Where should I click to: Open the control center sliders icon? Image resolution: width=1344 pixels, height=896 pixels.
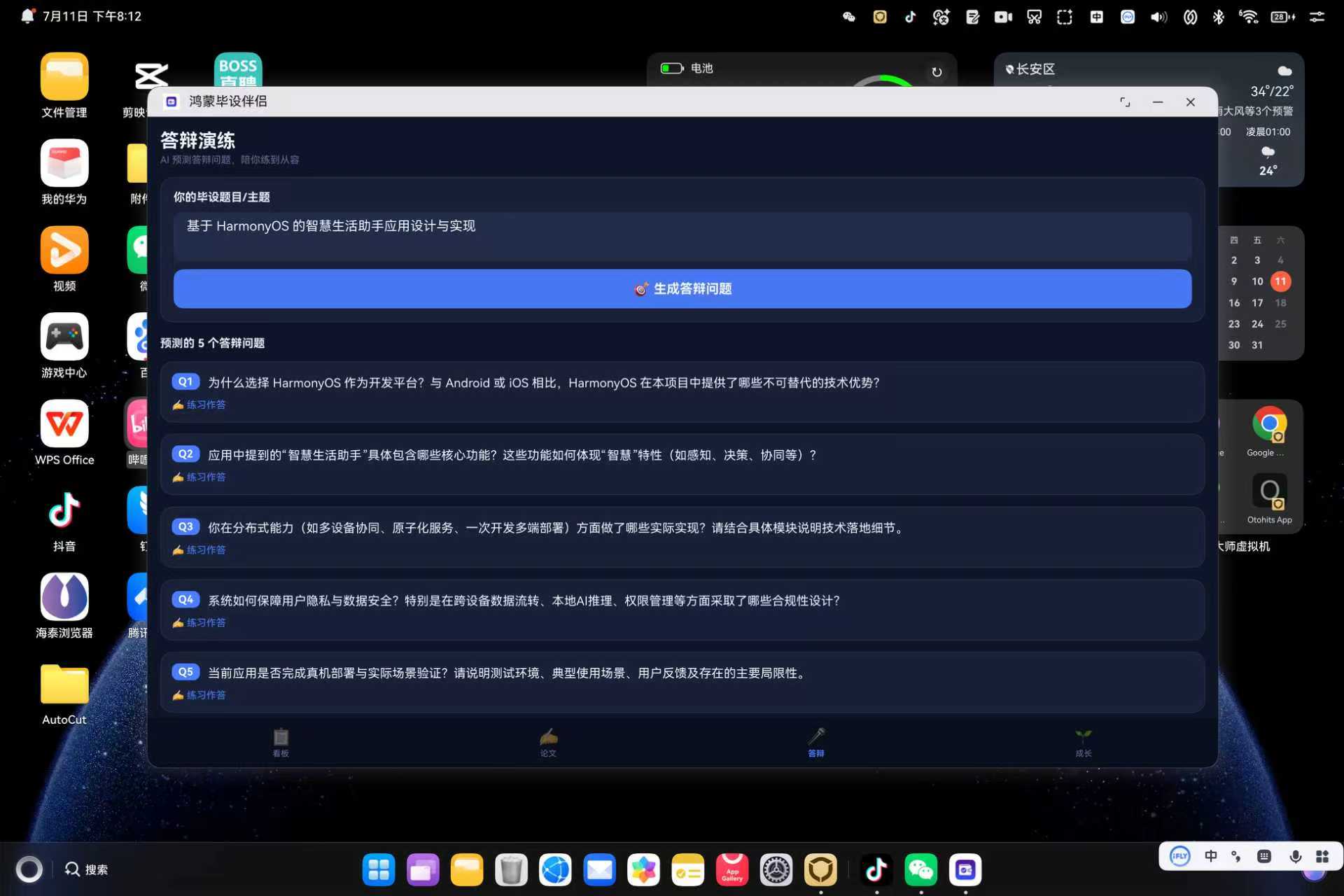coord(1317,17)
